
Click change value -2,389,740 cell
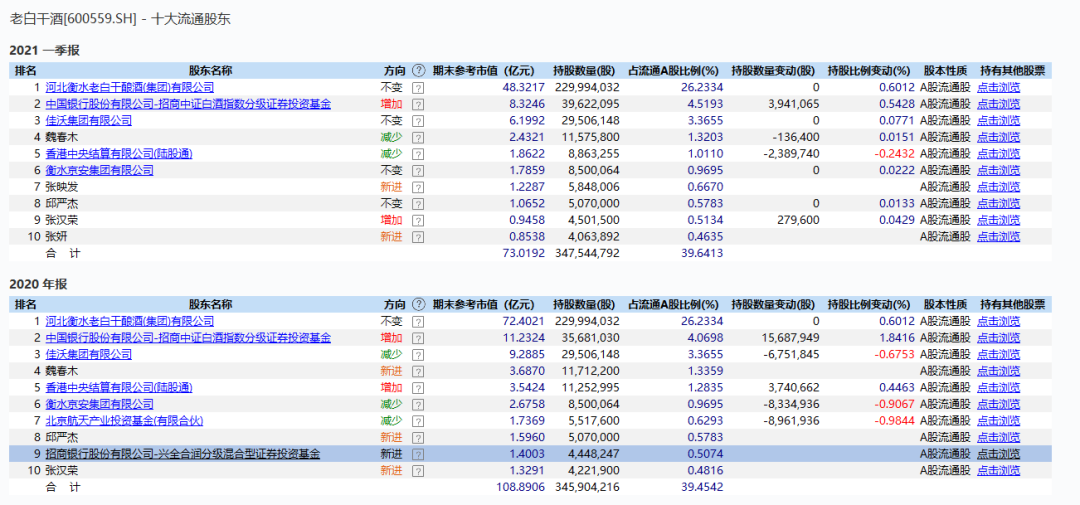pyautogui.click(x=792, y=154)
